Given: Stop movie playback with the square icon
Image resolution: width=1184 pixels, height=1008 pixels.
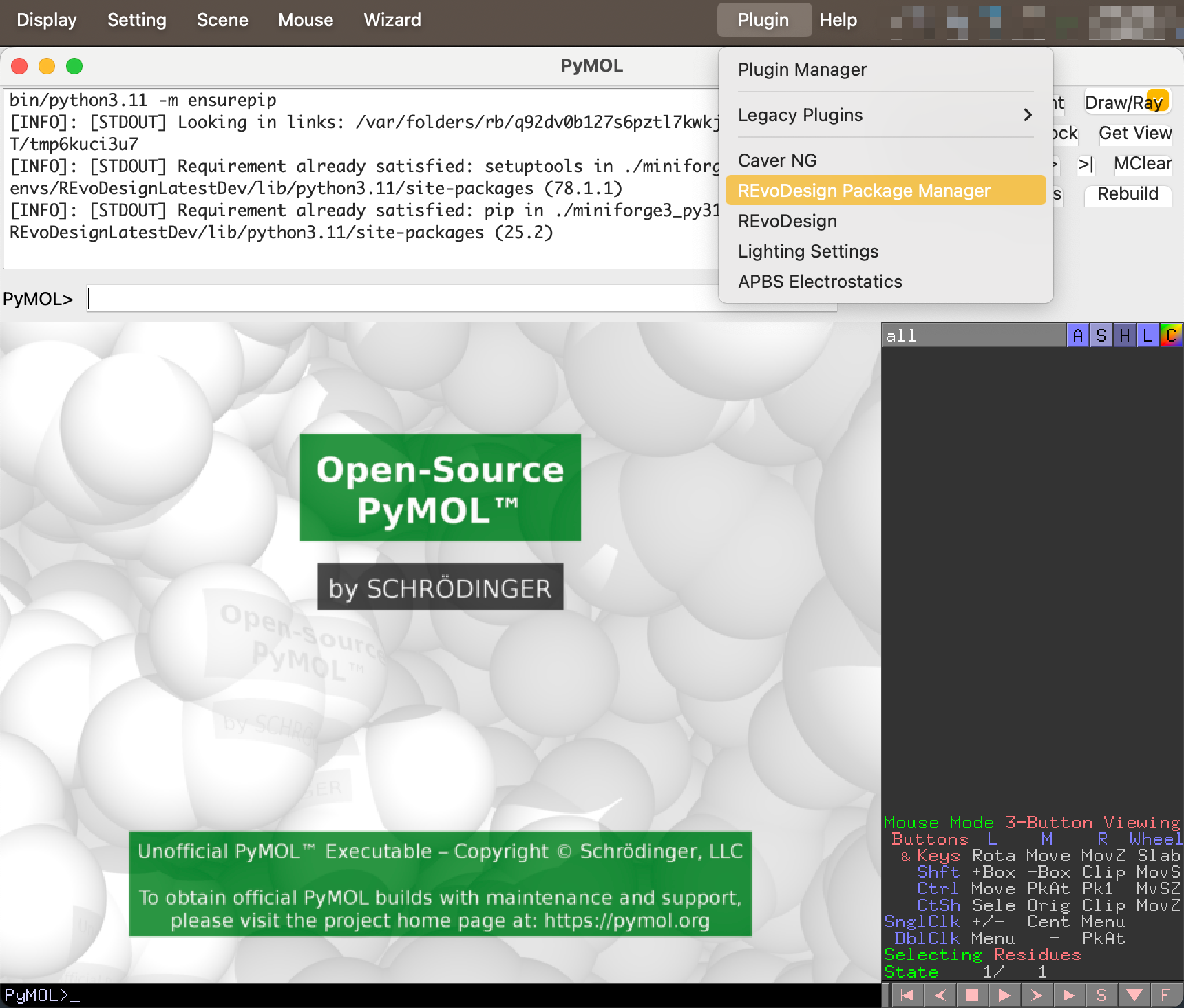Looking at the screenshot, I should (x=972, y=995).
